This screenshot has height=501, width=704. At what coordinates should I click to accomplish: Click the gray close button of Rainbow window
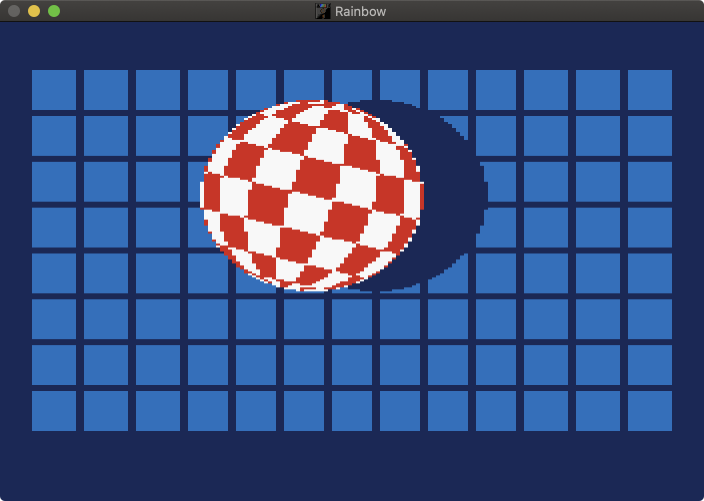tap(14, 11)
